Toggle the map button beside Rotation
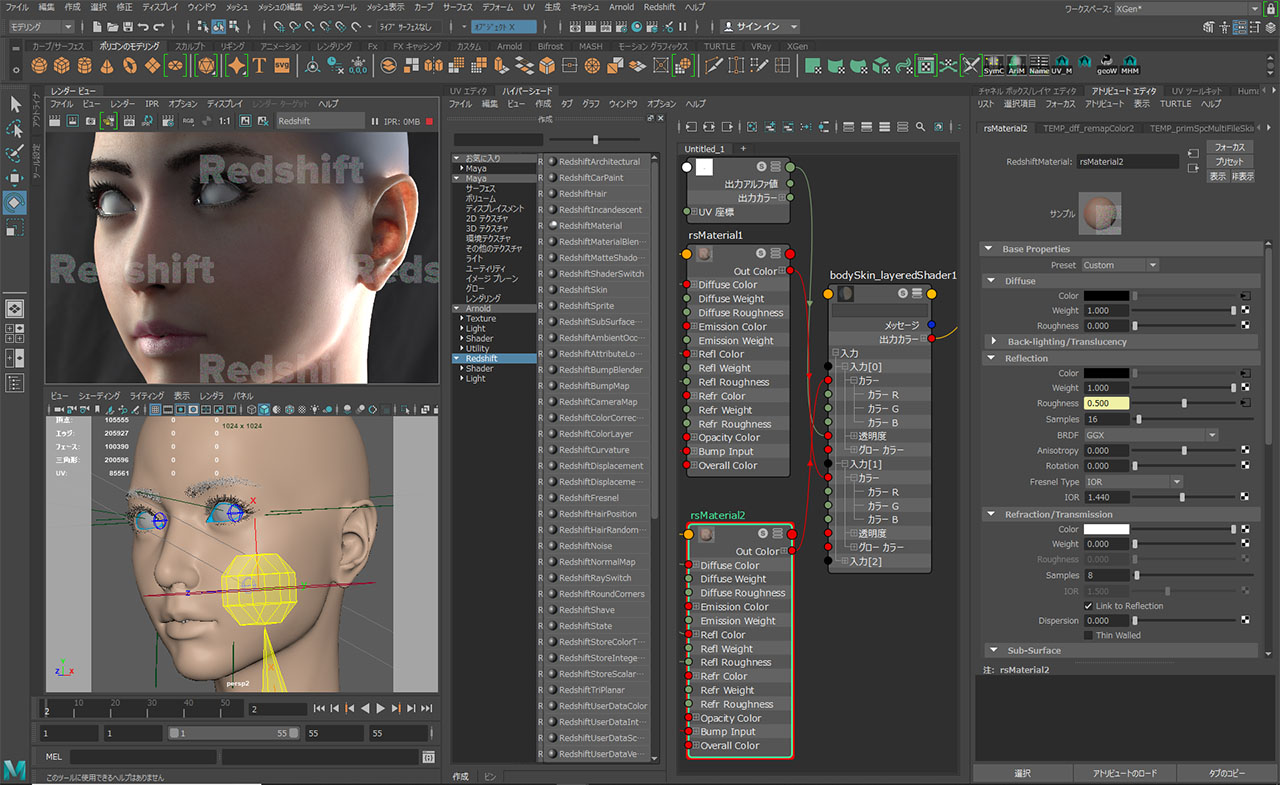Viewport: 1280px width, 785px height. coord(1246,466)
